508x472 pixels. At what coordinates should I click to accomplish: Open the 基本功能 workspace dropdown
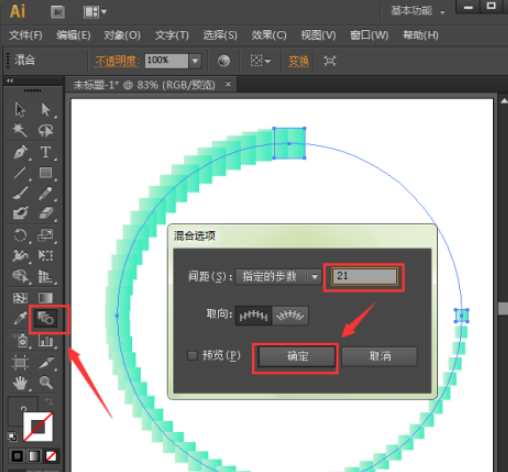[418, 11]
